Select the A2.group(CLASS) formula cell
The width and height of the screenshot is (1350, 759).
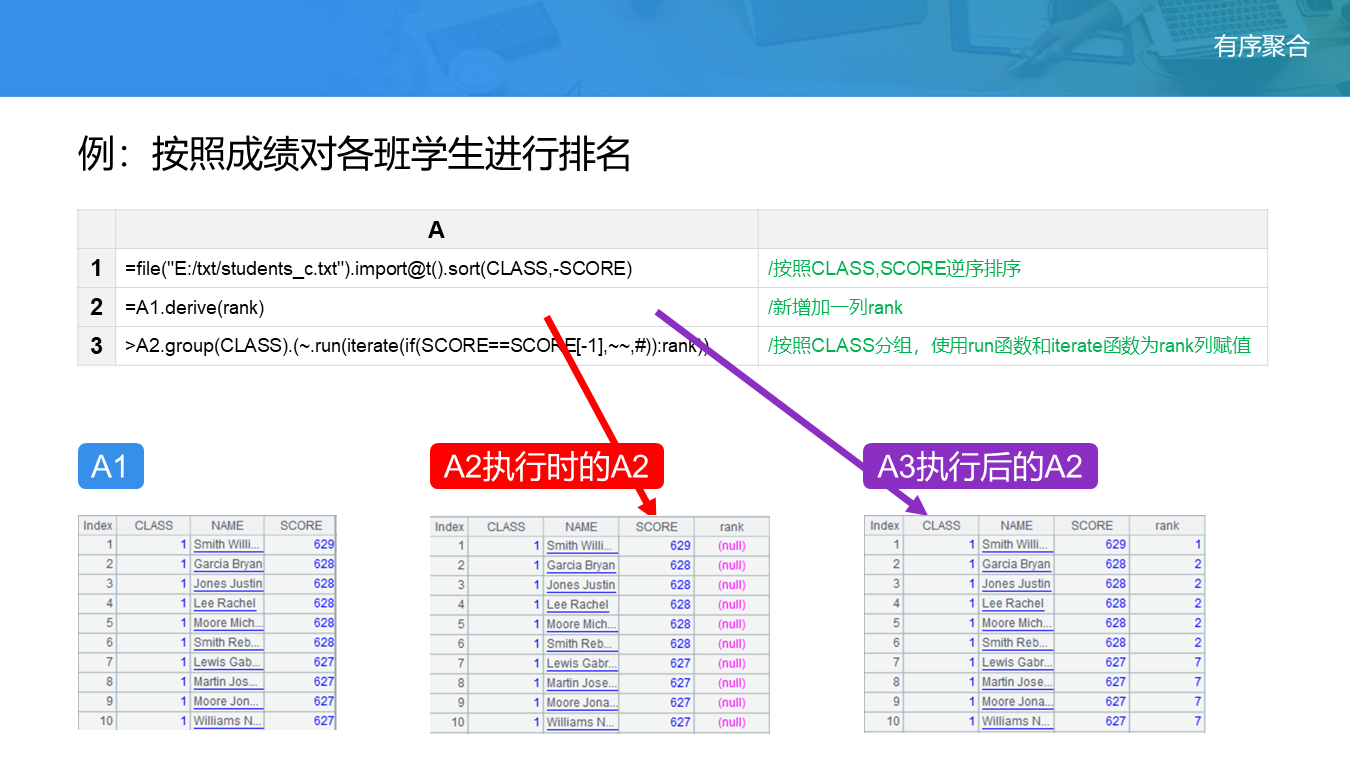pyautogui.click(x=437, y=346)
